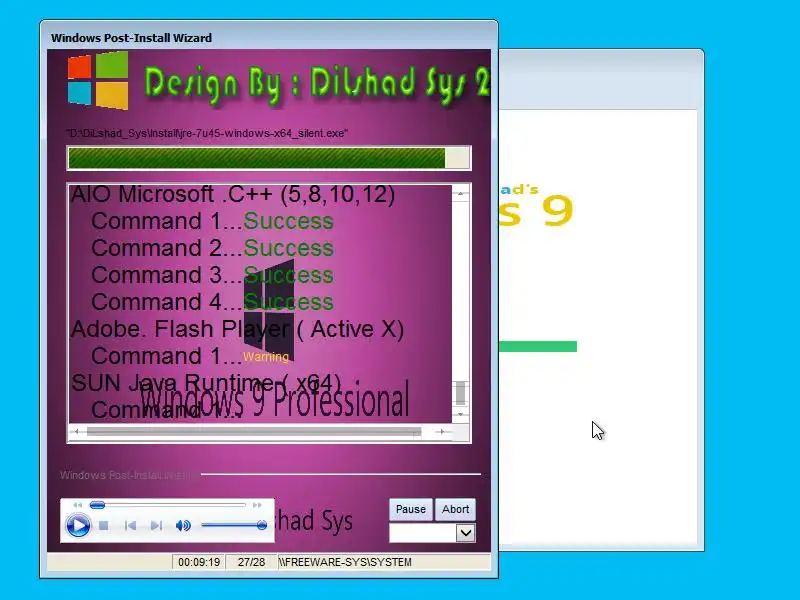The image size is (800, 600).
Task: Select 'Command 2...Success' log row
Action: pos(212,248)
